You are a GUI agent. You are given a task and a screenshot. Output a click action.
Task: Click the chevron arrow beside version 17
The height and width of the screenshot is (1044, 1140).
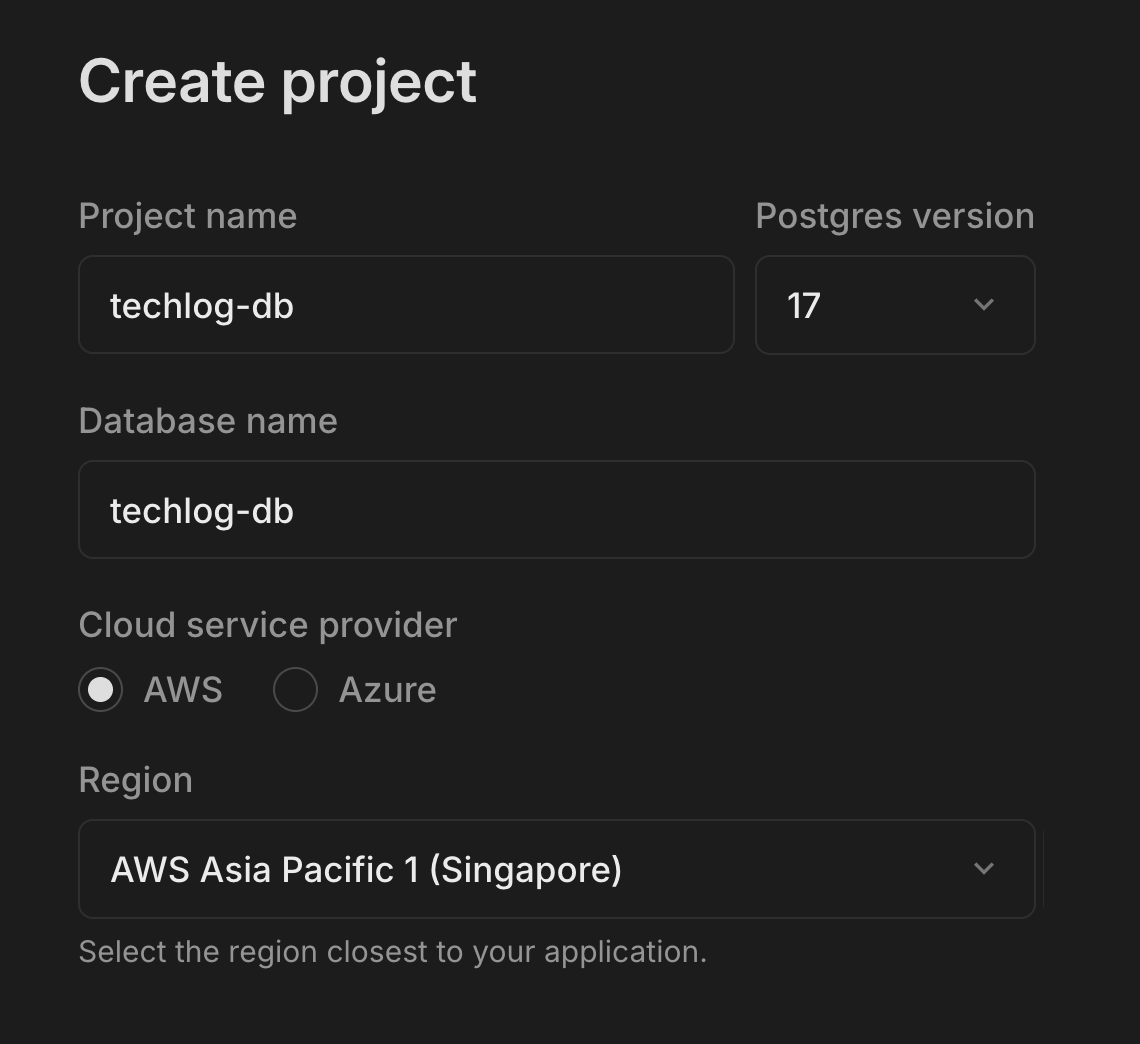tap(984, 305)
